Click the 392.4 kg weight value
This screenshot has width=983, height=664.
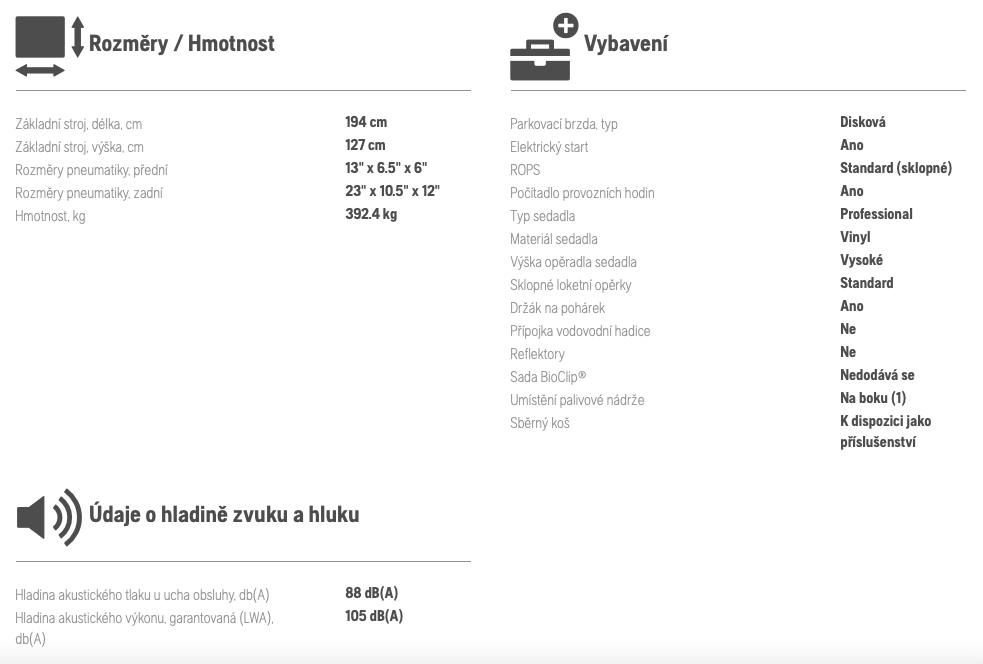(371, 214)
